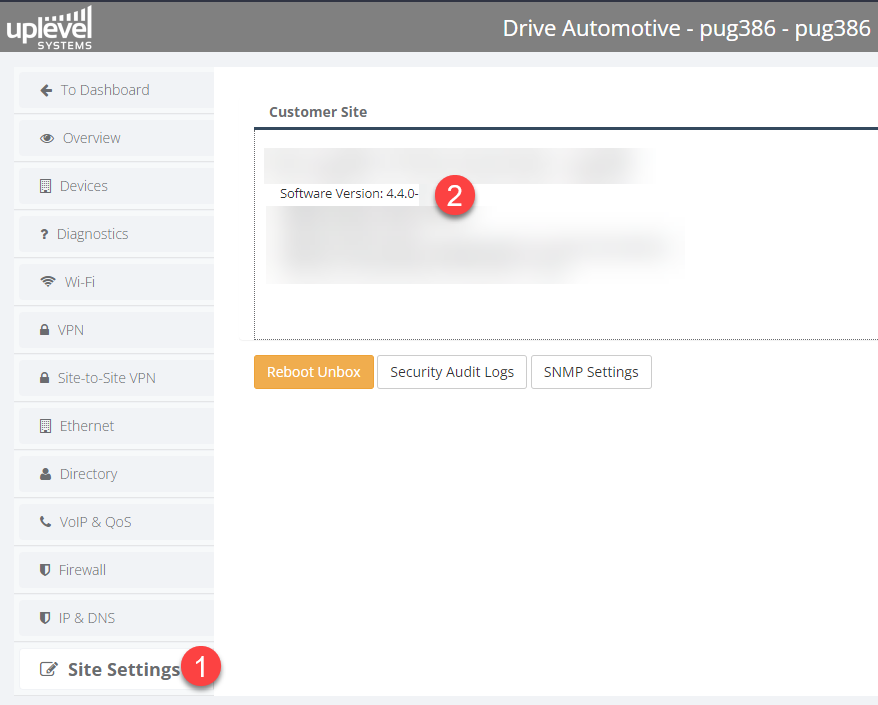Select the Site Settings menu entry
Viewport: 878px width, 705px height.
[x=123, y=670]
